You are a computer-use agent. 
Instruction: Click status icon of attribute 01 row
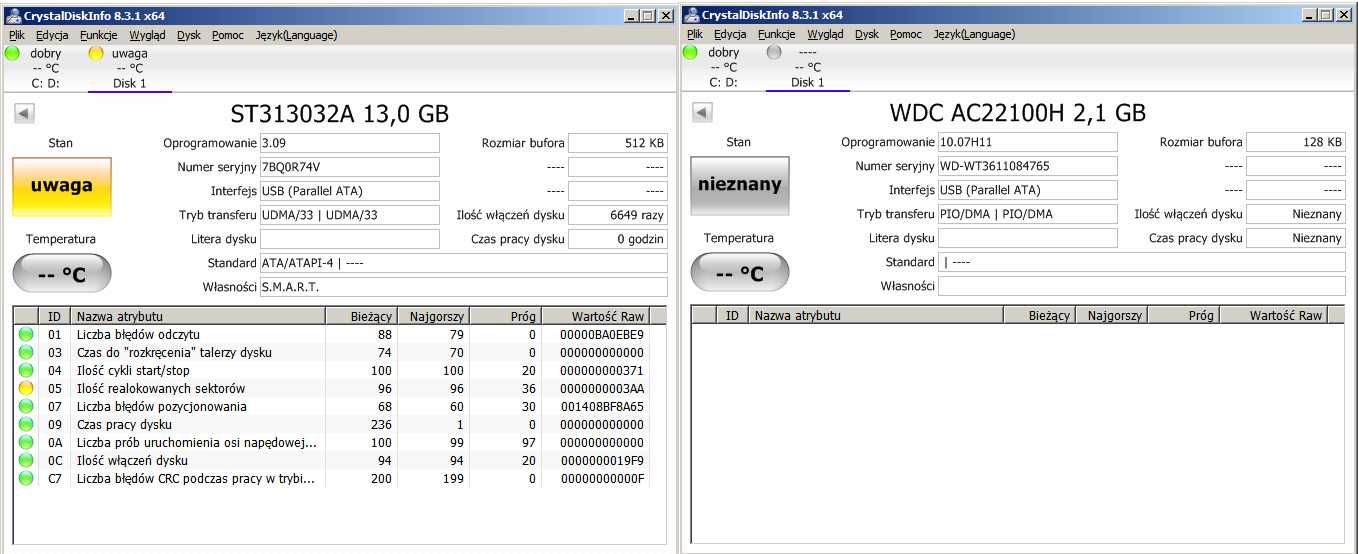click(26, 334)
